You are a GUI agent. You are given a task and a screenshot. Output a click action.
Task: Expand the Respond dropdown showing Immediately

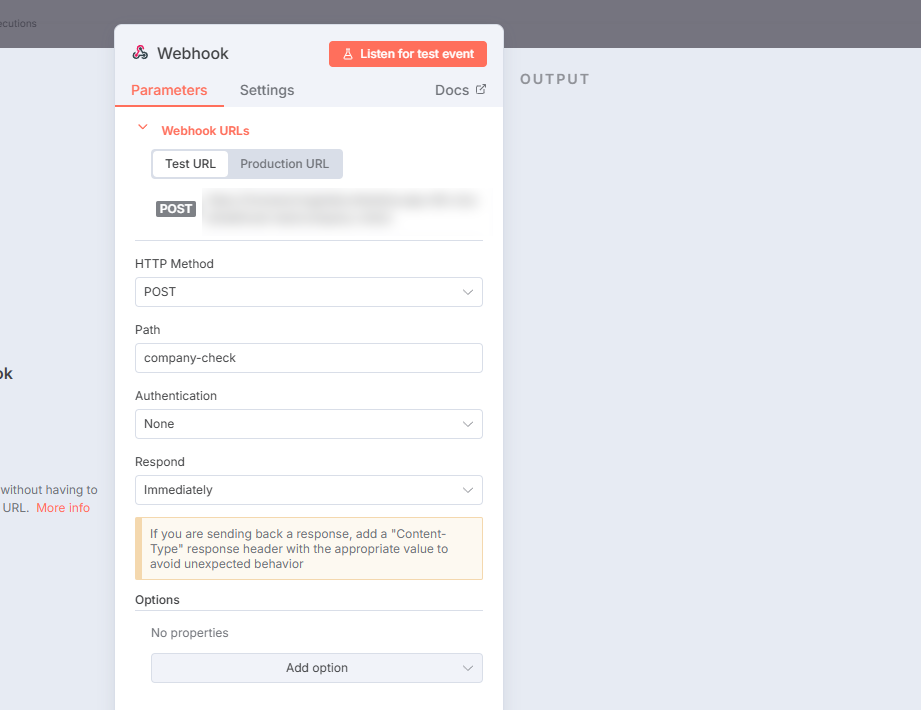tap(308, 490)
